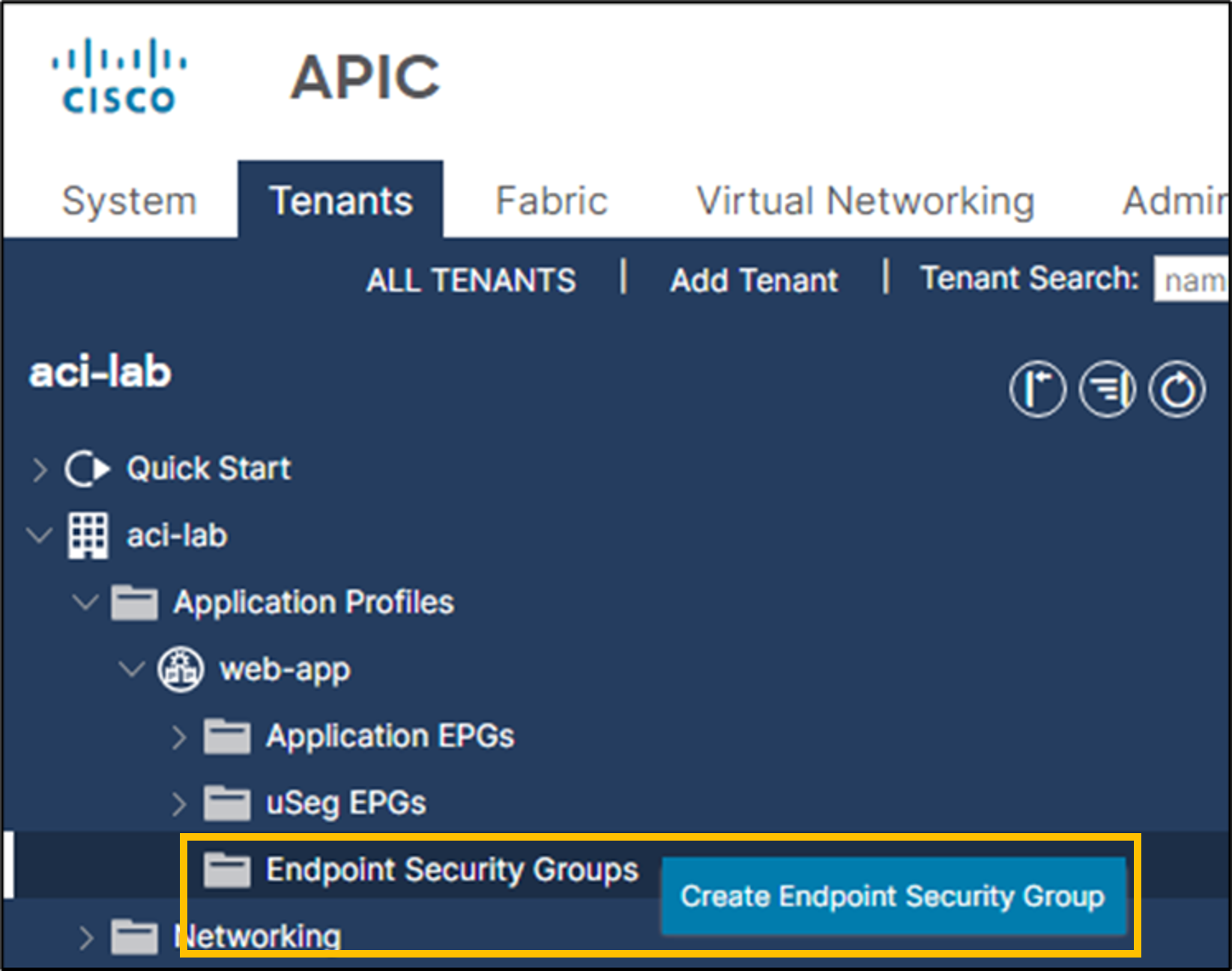Open the Virtual Networking tab
Screen dimensions: 1232x971
(866, 201)
